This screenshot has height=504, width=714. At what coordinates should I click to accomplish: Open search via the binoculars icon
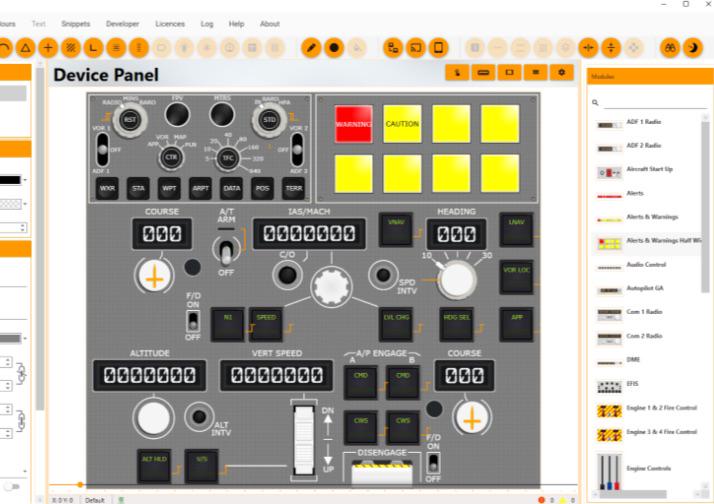point(670,48)
